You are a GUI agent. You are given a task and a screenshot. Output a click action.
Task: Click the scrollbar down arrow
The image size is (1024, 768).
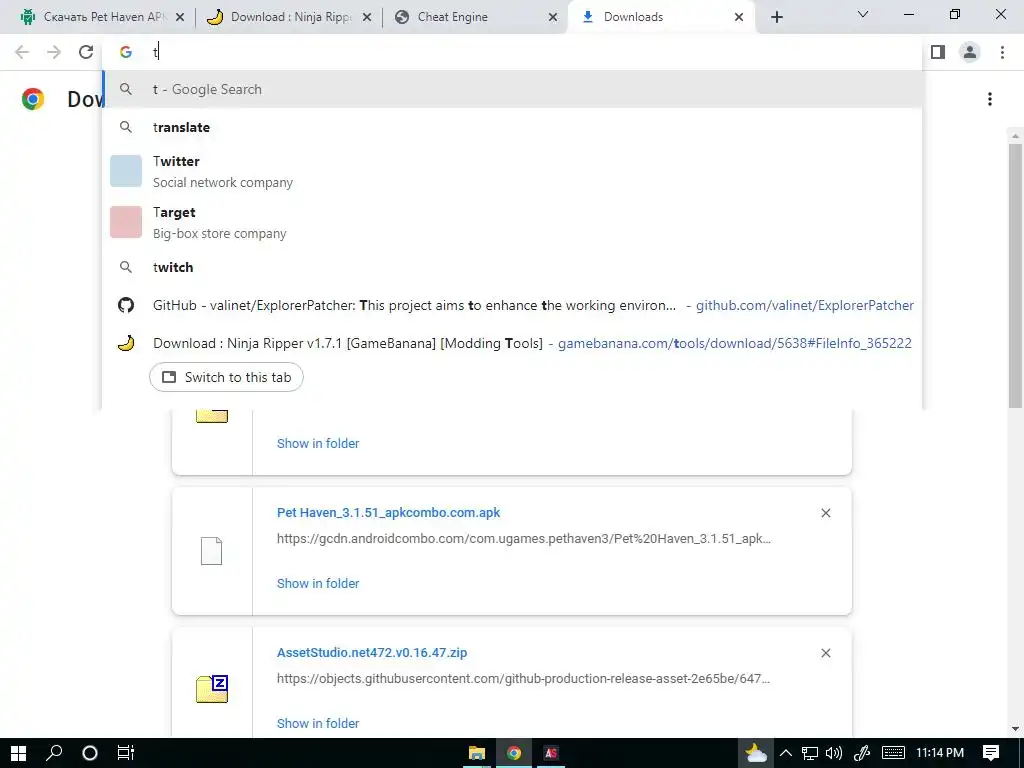click(x=1015, y=729)
